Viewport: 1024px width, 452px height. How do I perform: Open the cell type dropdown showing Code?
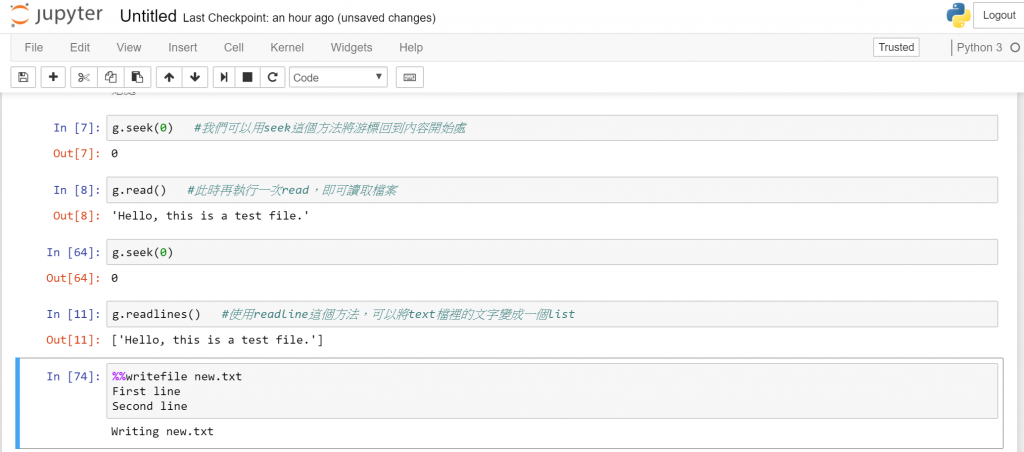coord(338,77)
